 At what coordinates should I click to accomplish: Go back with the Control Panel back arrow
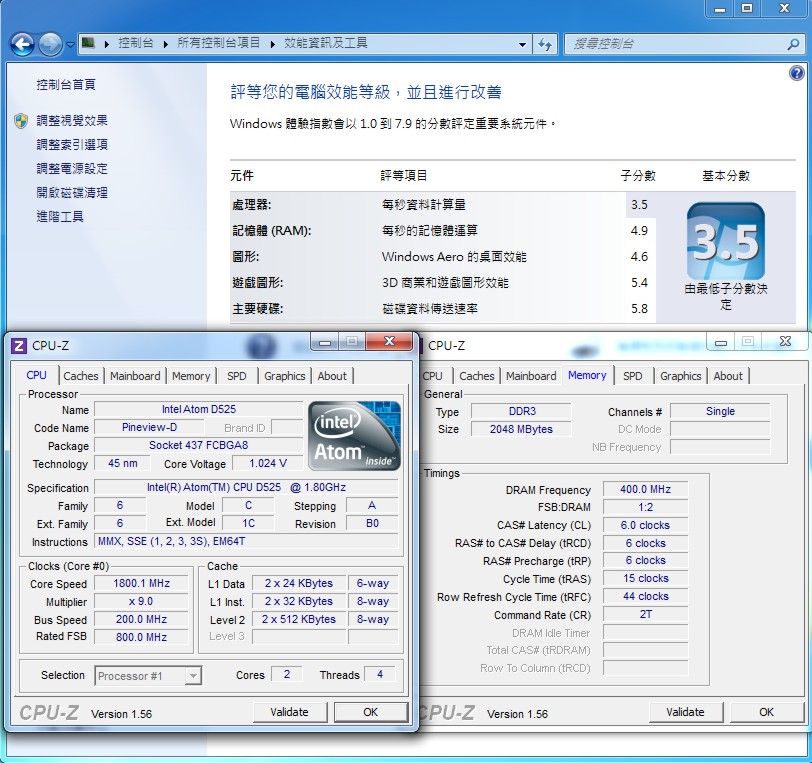click(x=22, y=44)
